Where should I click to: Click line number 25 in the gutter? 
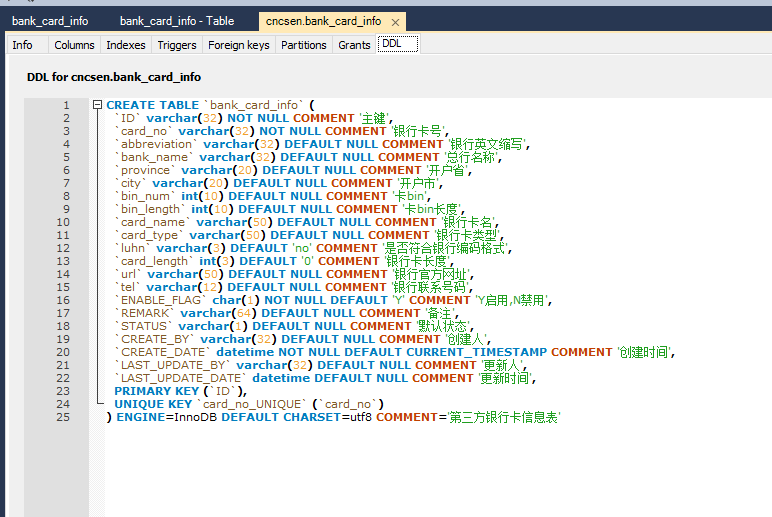point(63,417)
